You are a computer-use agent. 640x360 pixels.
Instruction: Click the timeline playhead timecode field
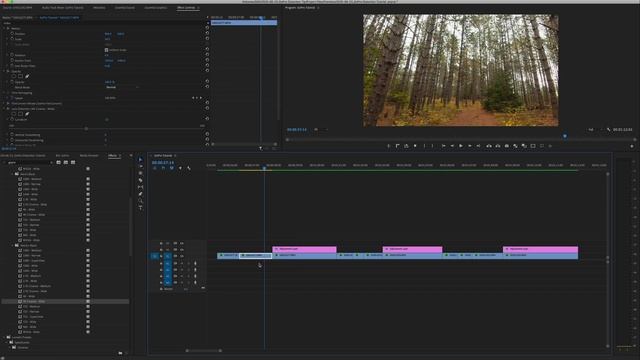coord(162,162)
